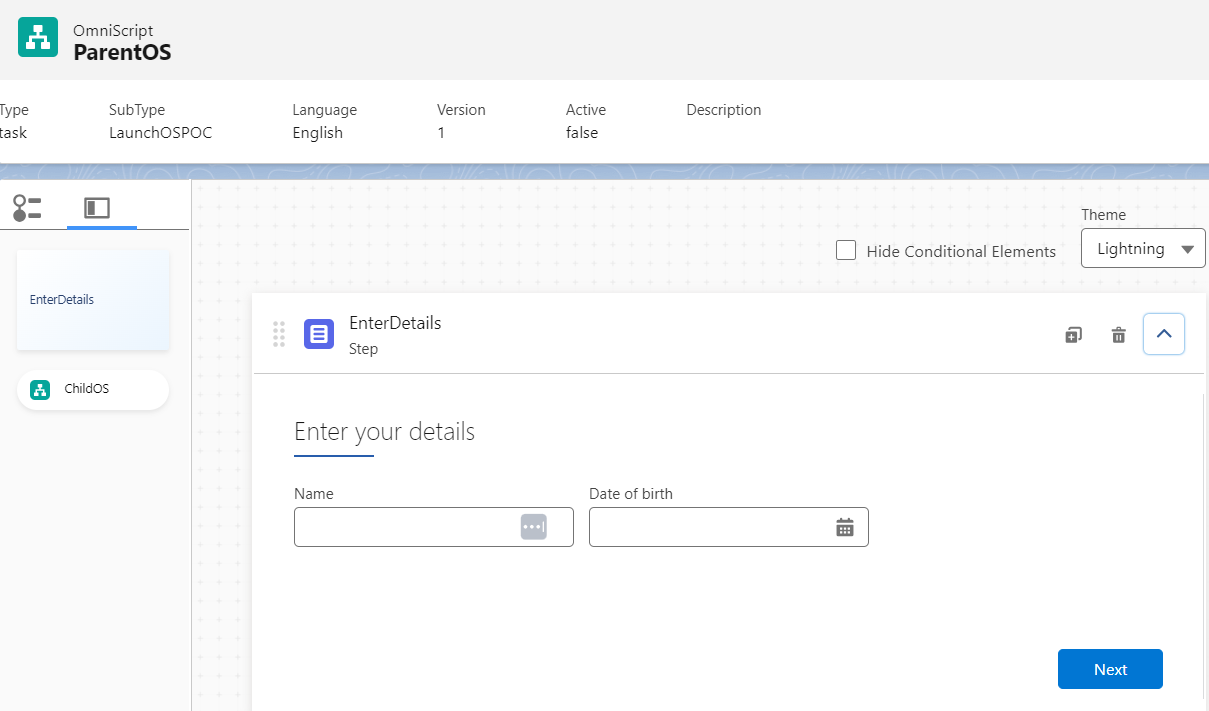
Task: Switch to the tree structure view tab
Action: click(27, 208)
